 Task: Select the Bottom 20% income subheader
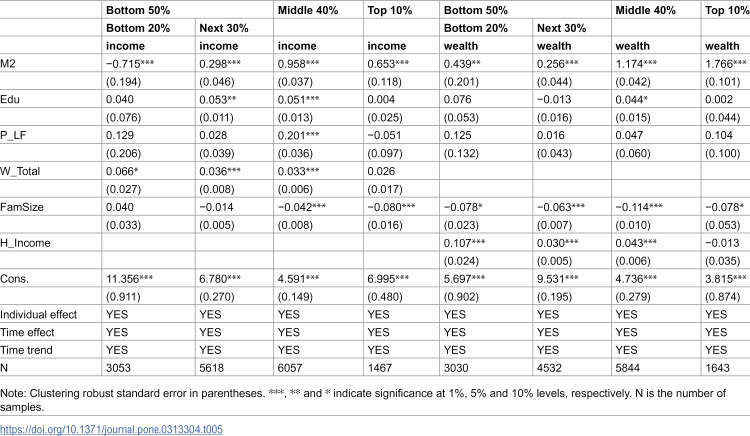138,28
